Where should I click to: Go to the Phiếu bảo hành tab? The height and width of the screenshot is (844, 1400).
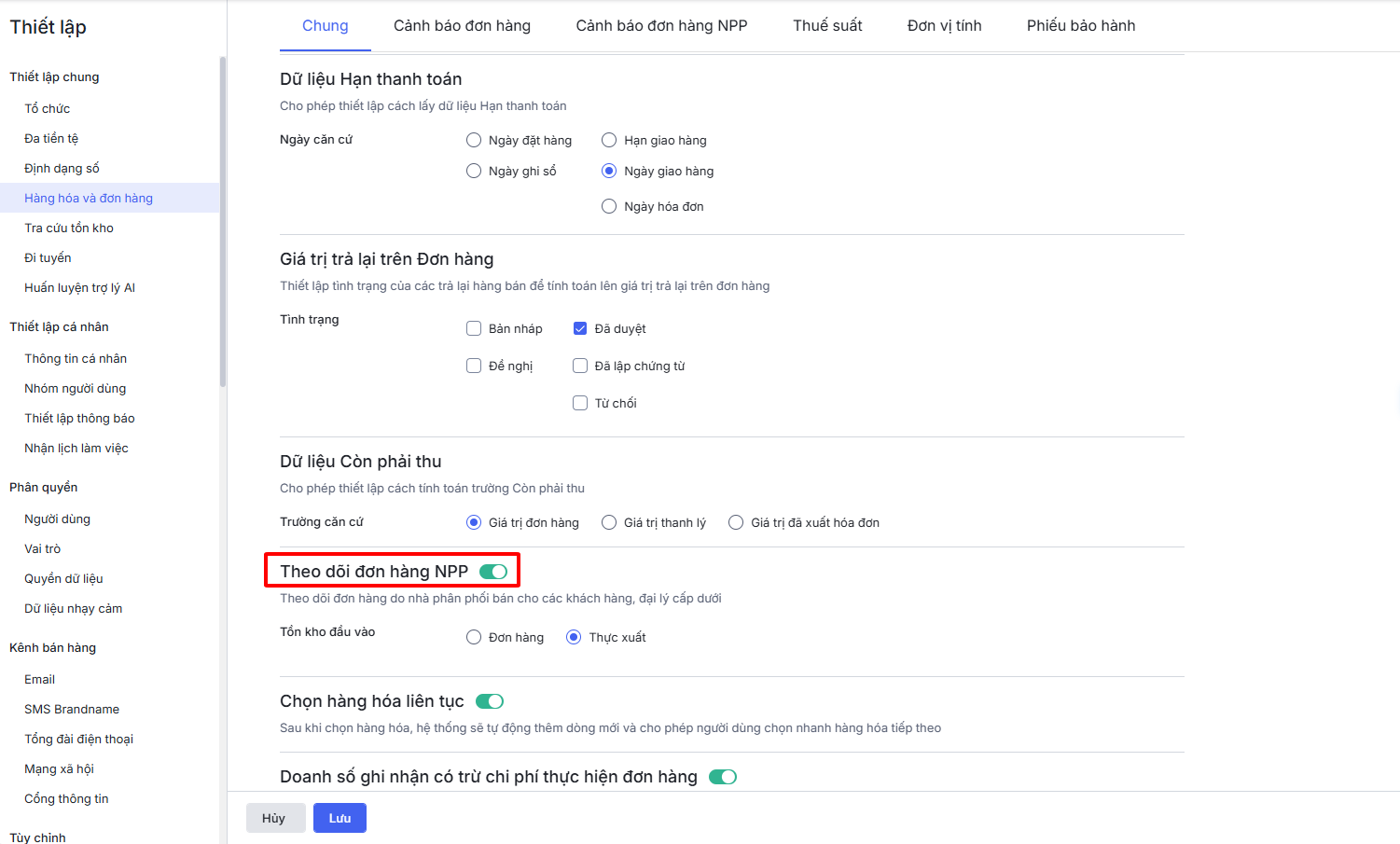(1080, 26)
